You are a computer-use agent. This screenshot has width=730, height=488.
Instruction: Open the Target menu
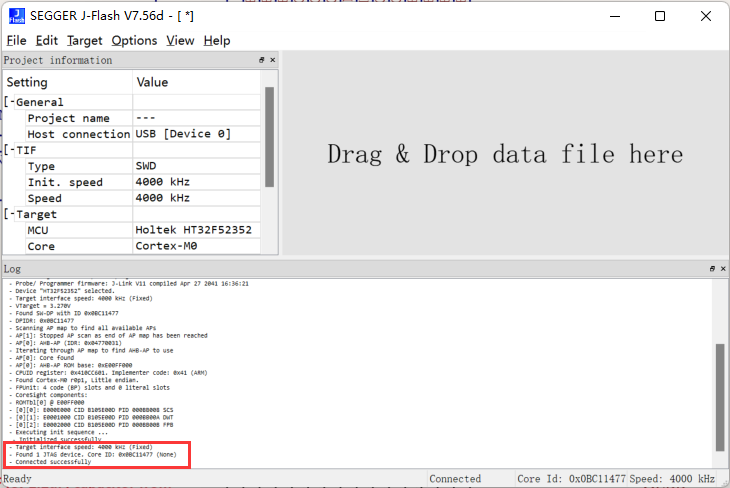click(x=84, y=40)
